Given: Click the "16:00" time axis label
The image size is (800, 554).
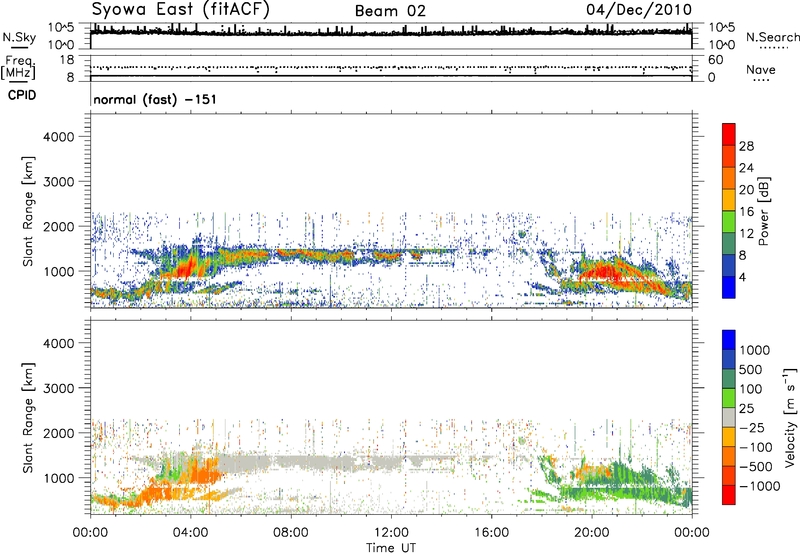Looking at the screenshot, I should coord(491,533).
